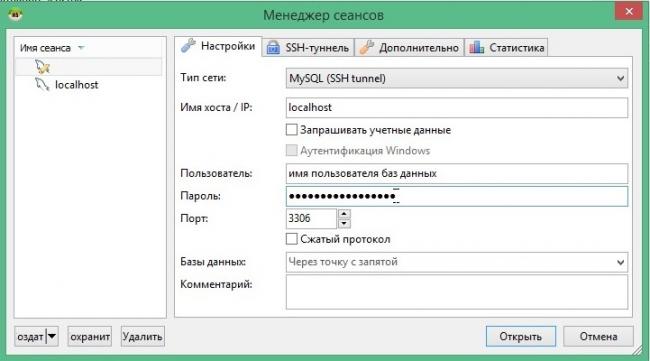This screenshot has height=361, width=650.
Task: Click the Тип сети label
Action: pos(203,78)
